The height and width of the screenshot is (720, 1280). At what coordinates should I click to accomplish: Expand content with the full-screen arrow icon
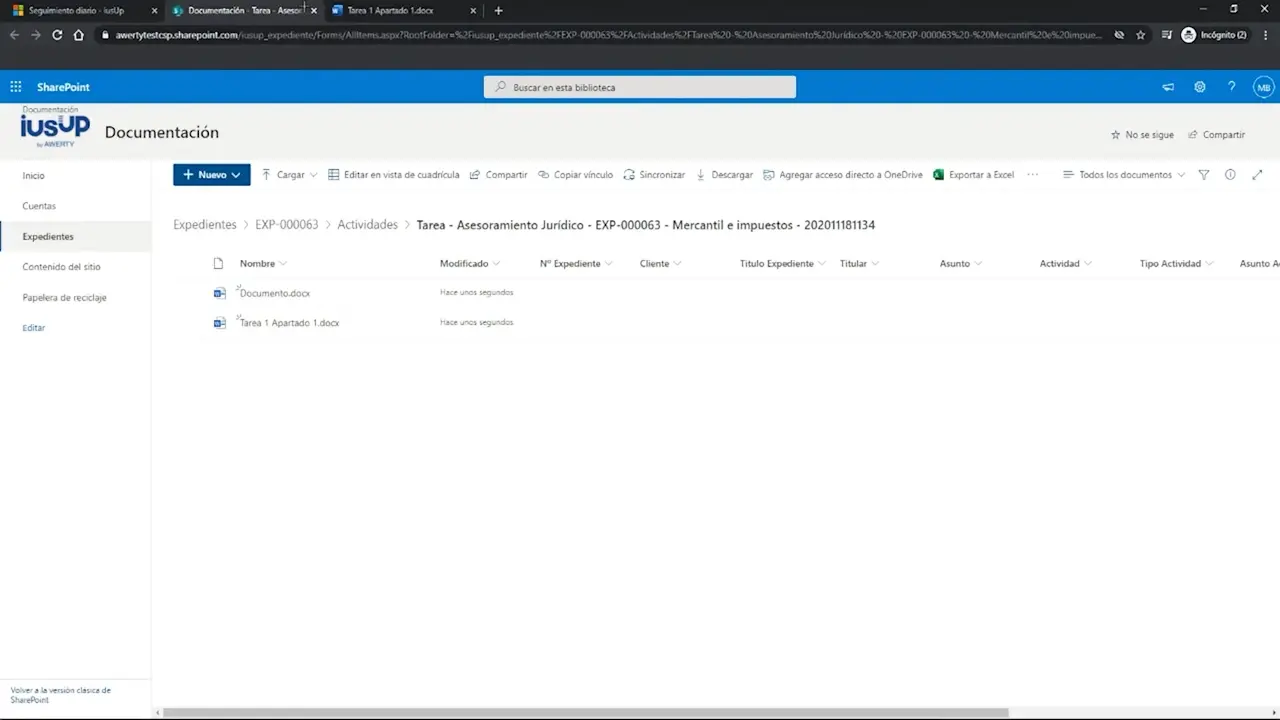coord(1257,175)
